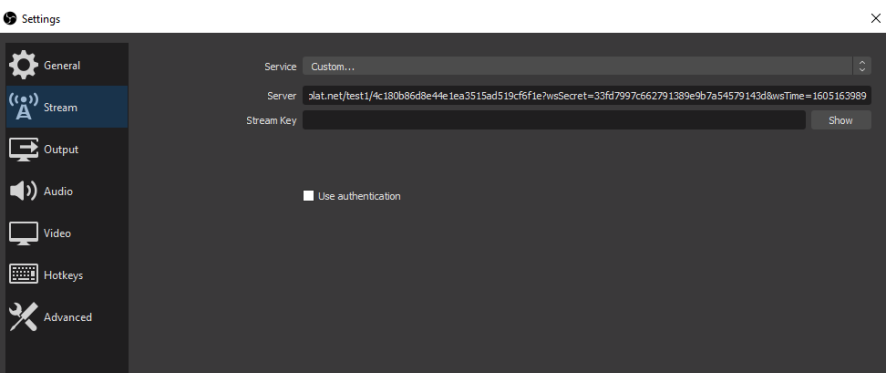Click the Video display icon
889x375 pixels.
[x=23, y=233]
